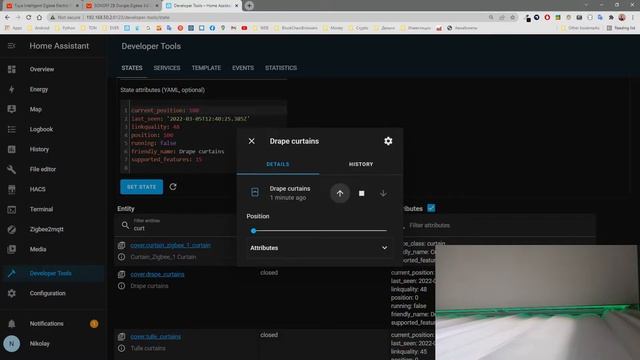Viewport: 640px width, 360px height.
Task: Click in the Filter attributes field
Action: click(x=500, y=225)
